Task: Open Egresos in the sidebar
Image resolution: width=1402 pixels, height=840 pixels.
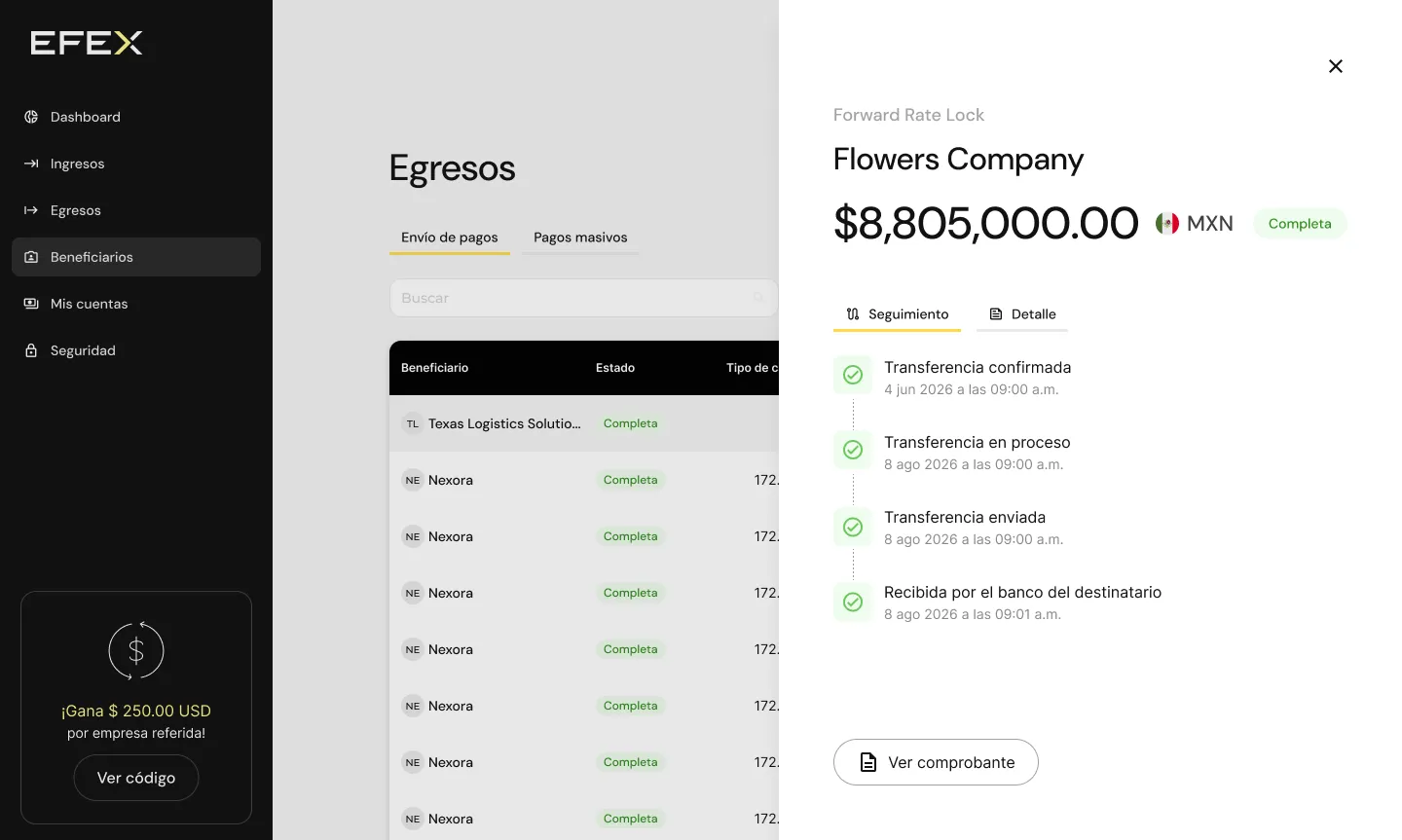Action: click(x=136, y=210)
